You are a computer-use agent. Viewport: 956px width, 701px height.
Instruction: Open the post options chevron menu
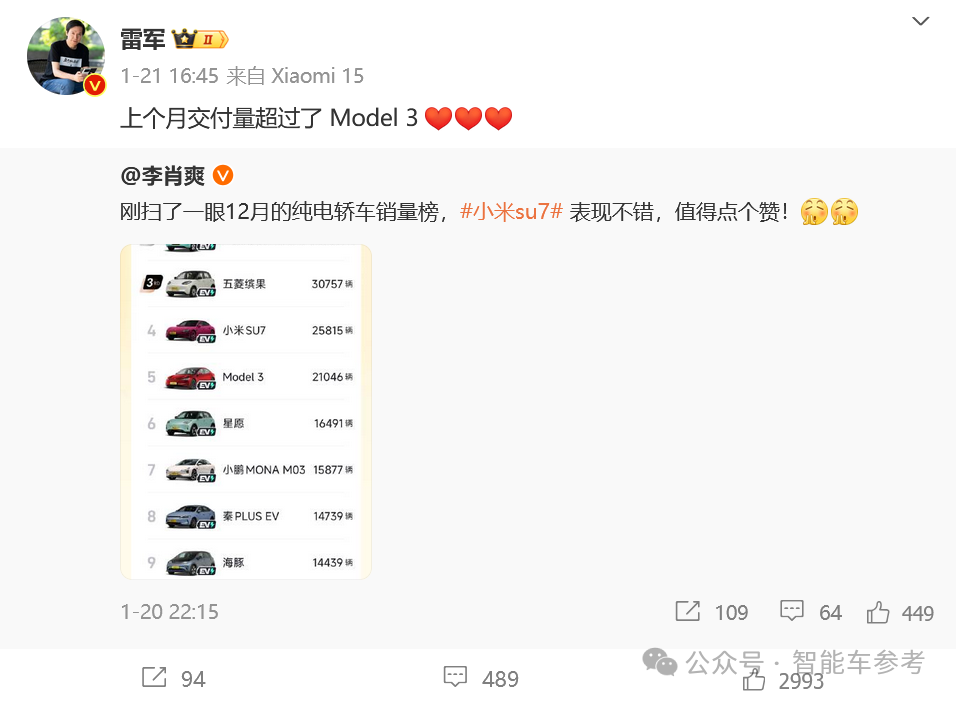pyautogui.click(x=920, y=21)
